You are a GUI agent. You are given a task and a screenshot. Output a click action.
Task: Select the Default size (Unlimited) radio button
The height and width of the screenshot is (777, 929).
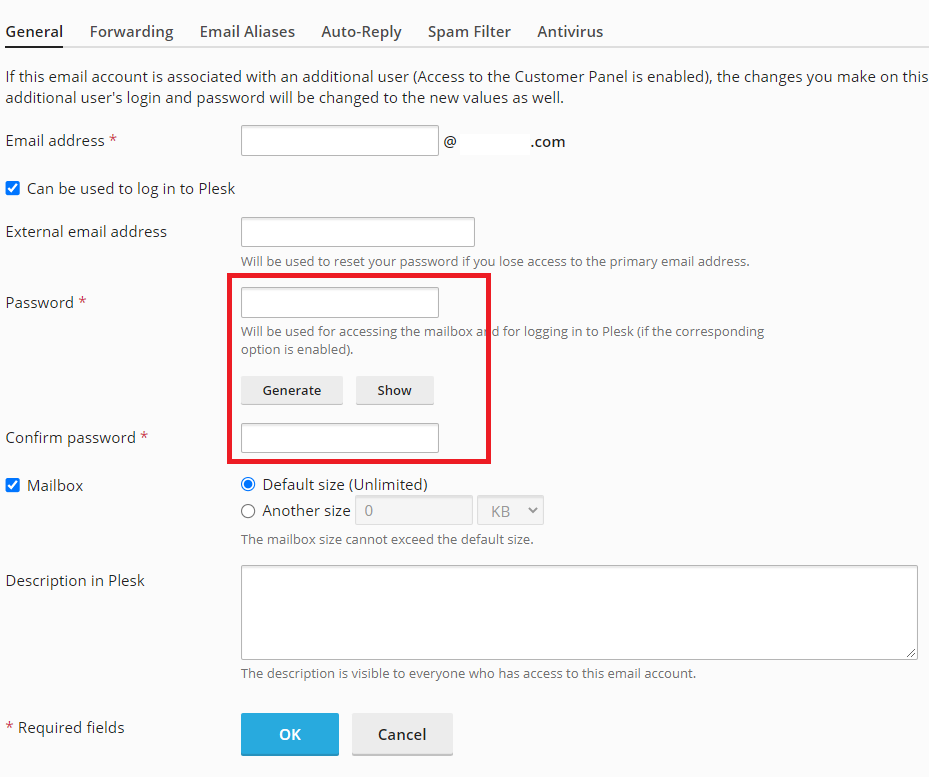coord(248,484)
